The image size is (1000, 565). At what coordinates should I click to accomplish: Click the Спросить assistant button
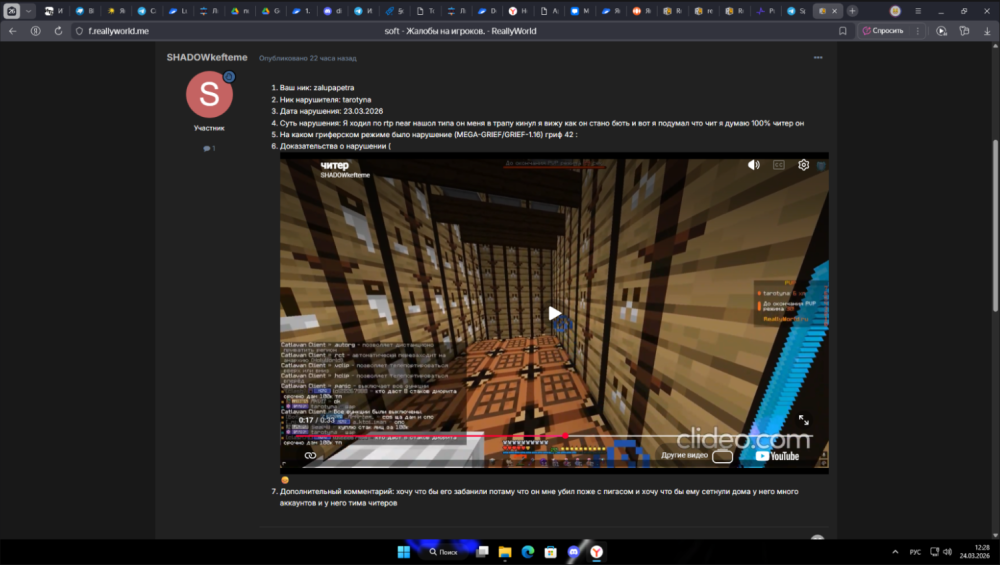click(883, 31)
